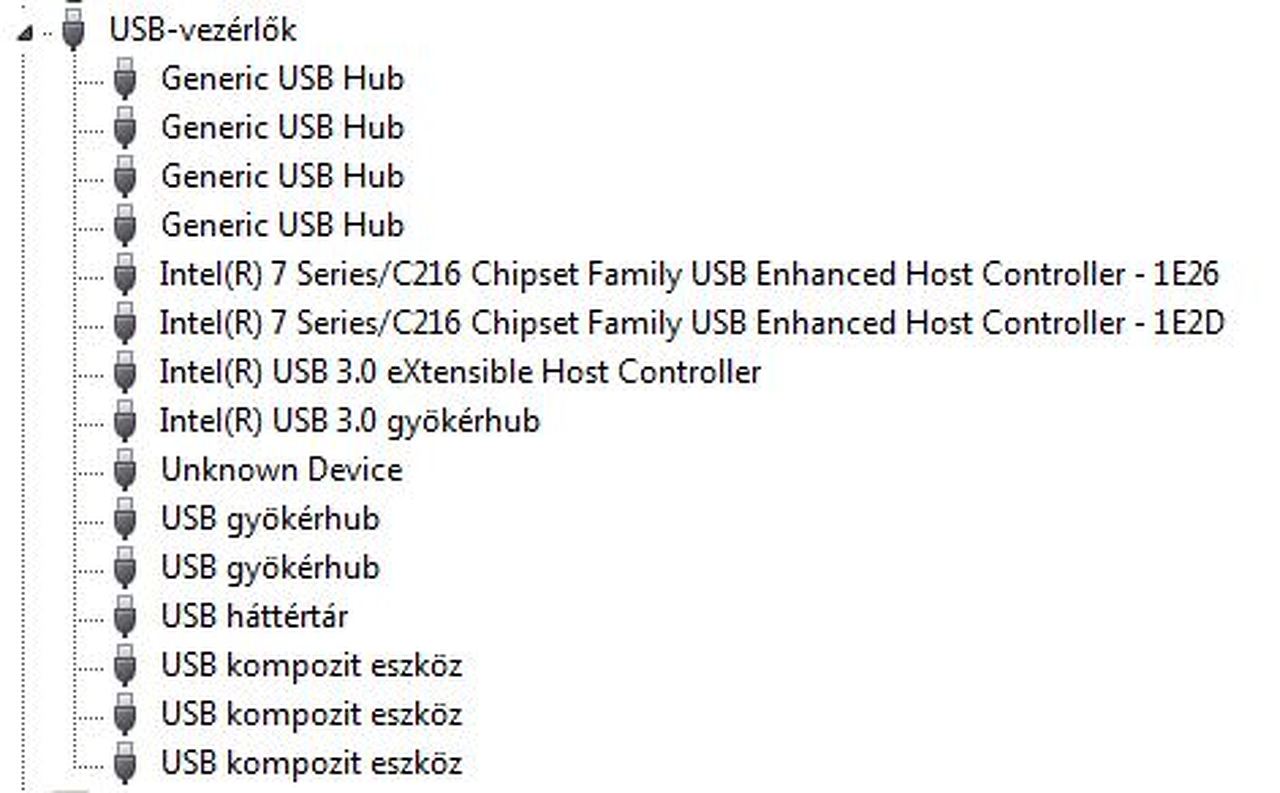The width and height of the screenshot is (1280, 793).
Task: Select the Unknown Device entry
Action: pos(282,470)
